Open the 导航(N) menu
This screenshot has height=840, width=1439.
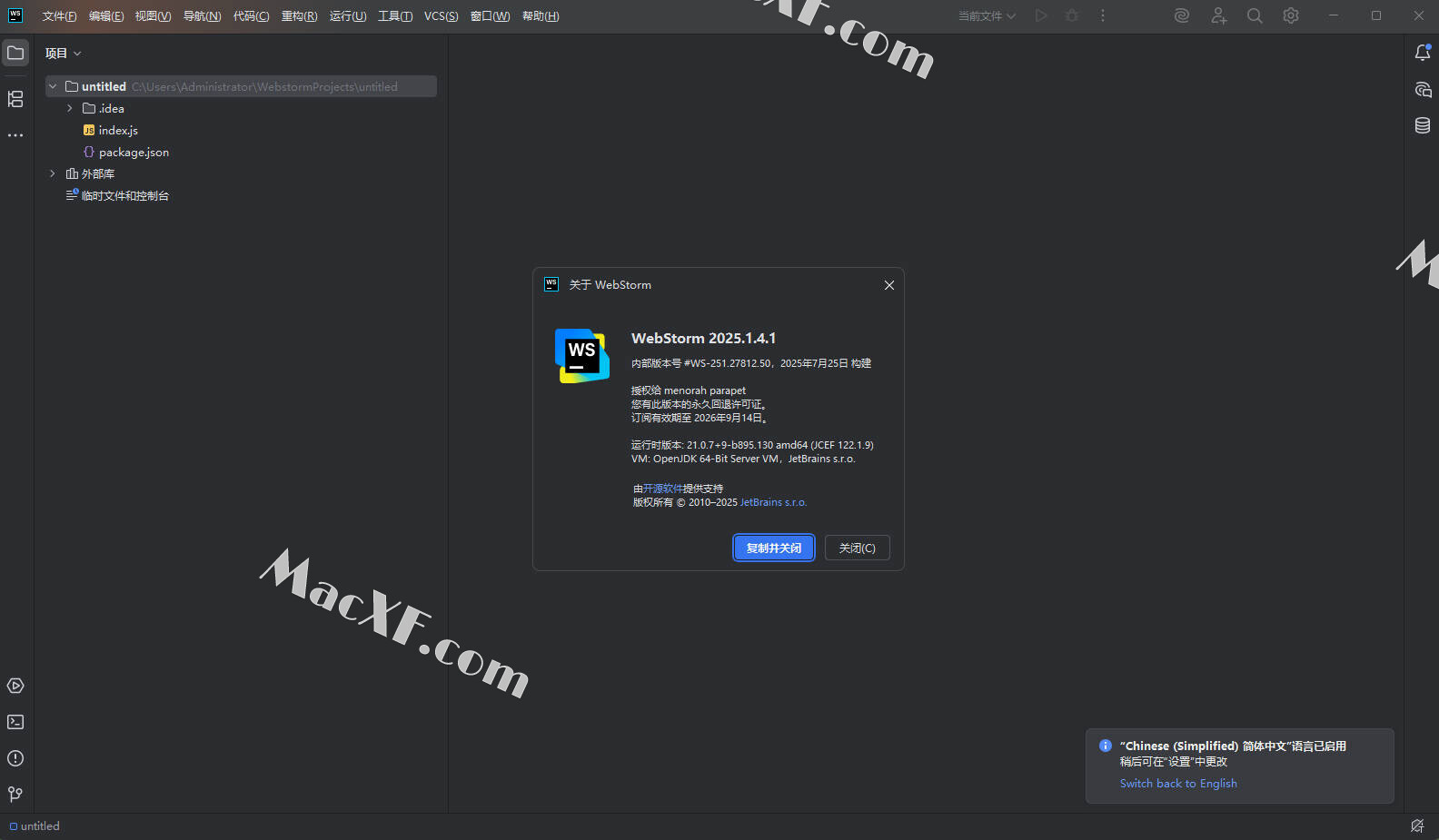point(202,15)
